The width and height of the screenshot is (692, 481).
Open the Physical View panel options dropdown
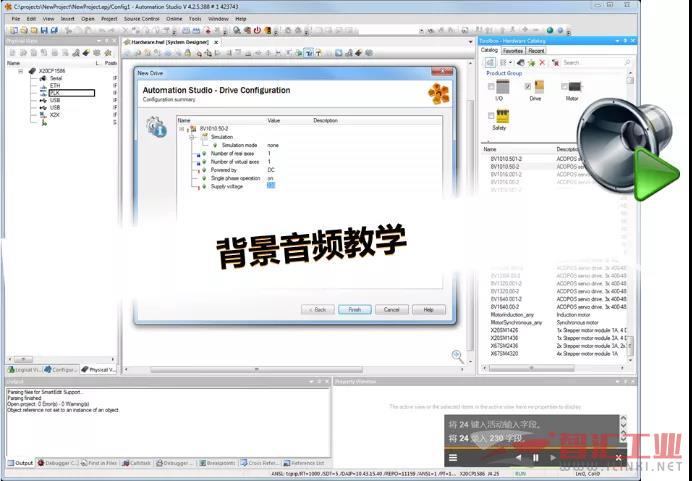[99, 41]
